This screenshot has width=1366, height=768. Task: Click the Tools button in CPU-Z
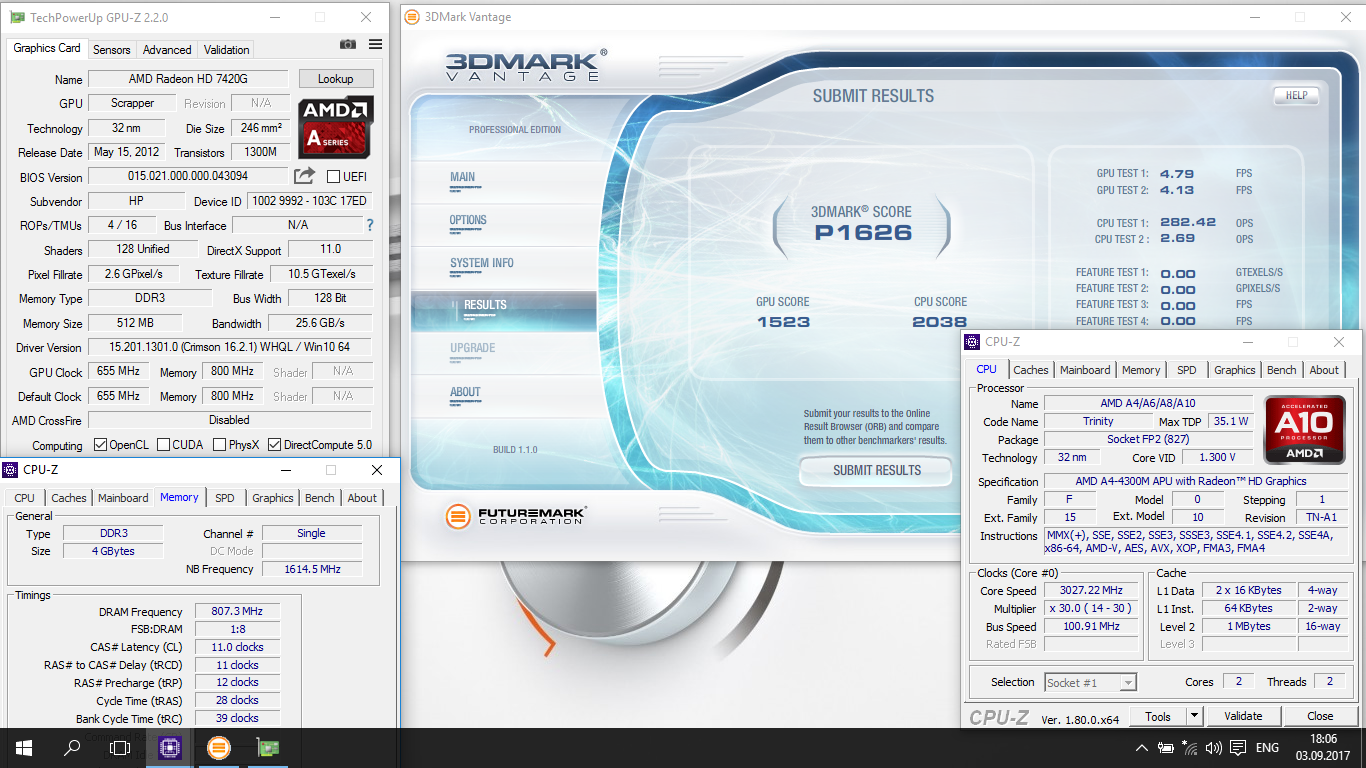(x=1158, y=716)
